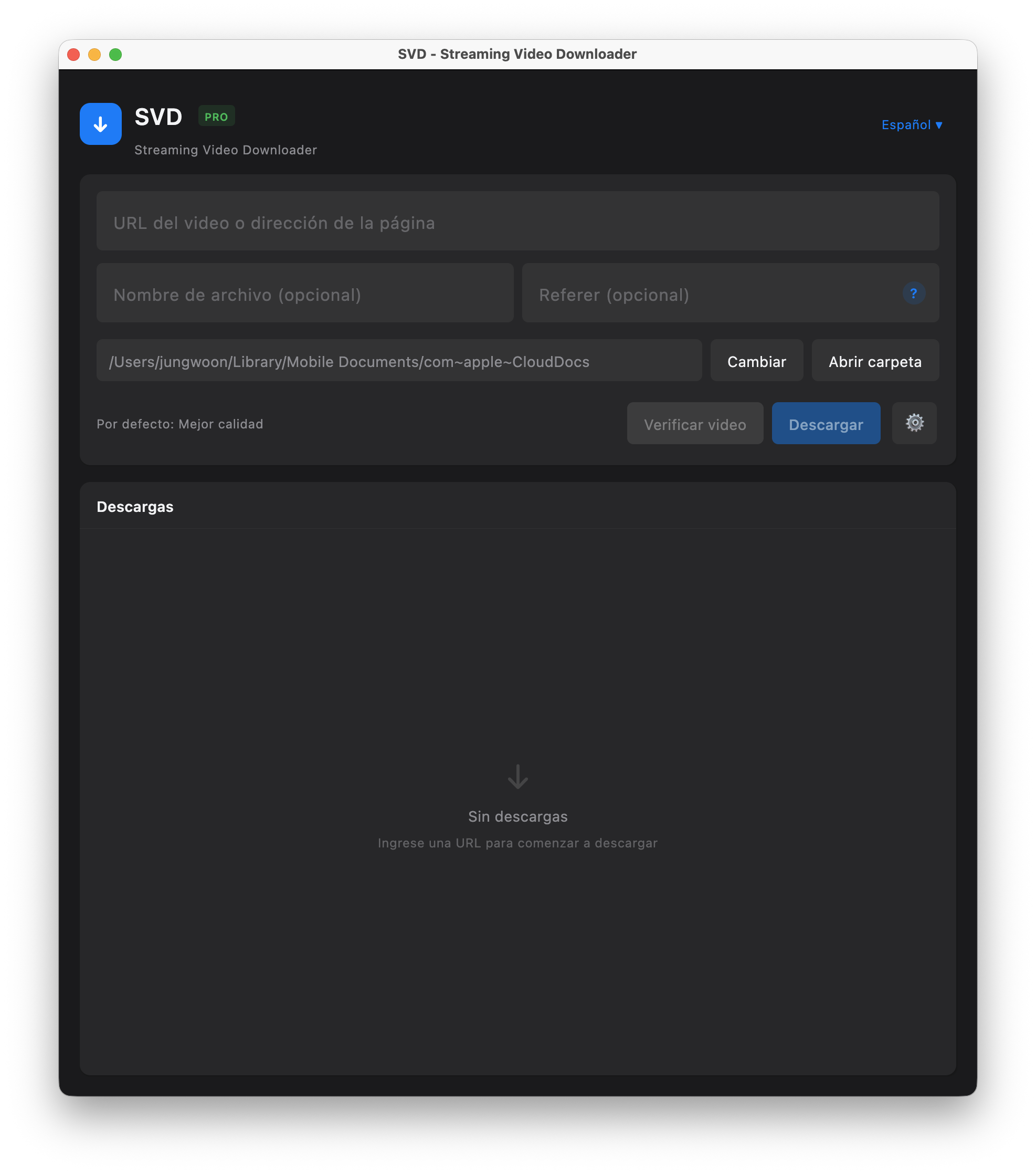This screenshot has height=1174, width=1036.
Task: Click Cambiar to change the folder
Action: tap(756, 361)
